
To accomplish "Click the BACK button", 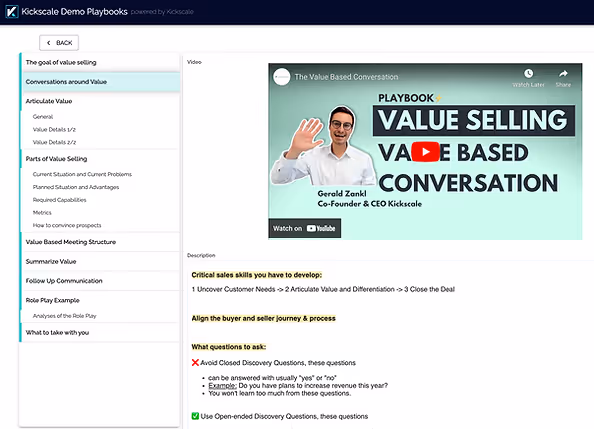I will coord(59,43).
